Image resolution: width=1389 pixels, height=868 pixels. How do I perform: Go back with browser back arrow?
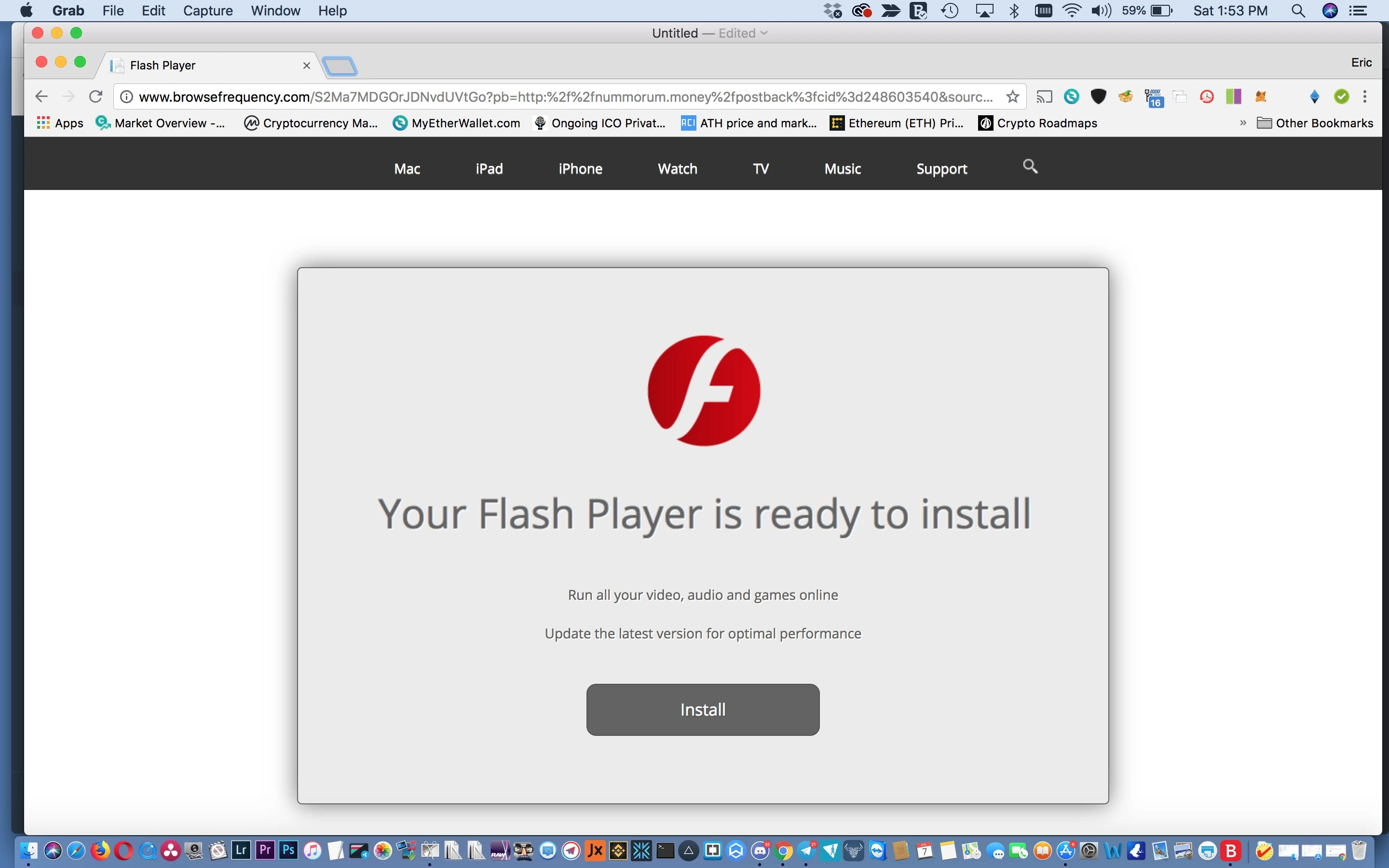point(41,96)
